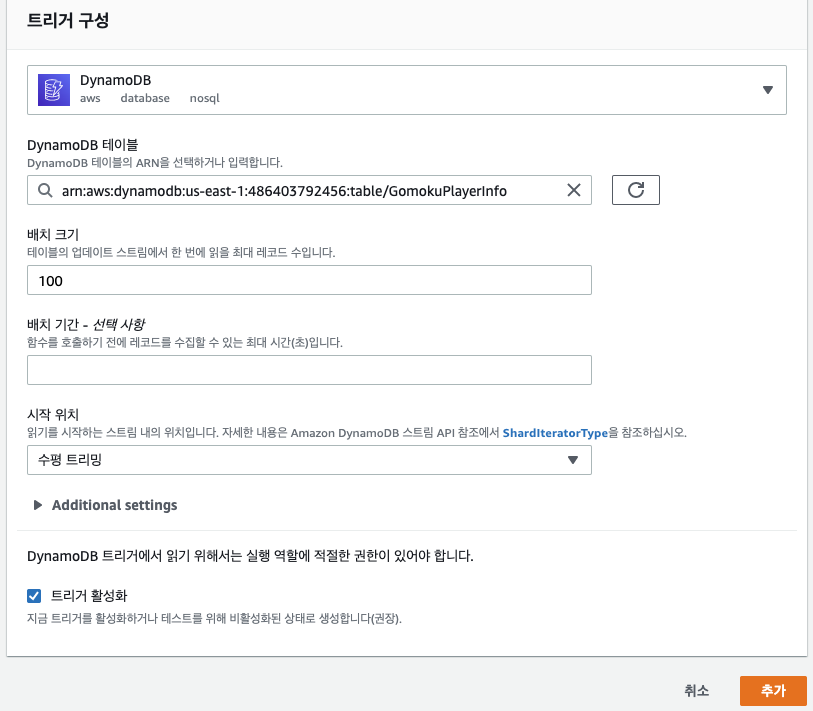Image resolution: width=813 pixels, height=711 pixels.
Task: Click the orange 추가 button
Action: click(773, 690)
